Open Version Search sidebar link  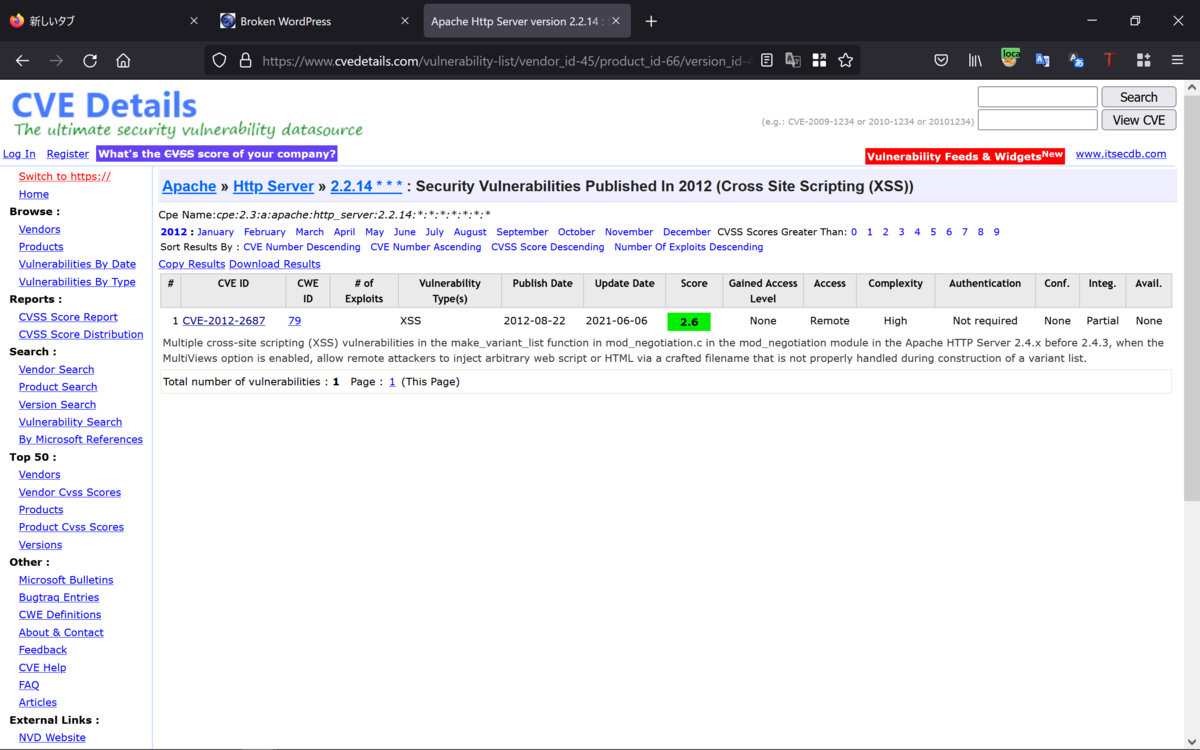(x=57, y=405)
